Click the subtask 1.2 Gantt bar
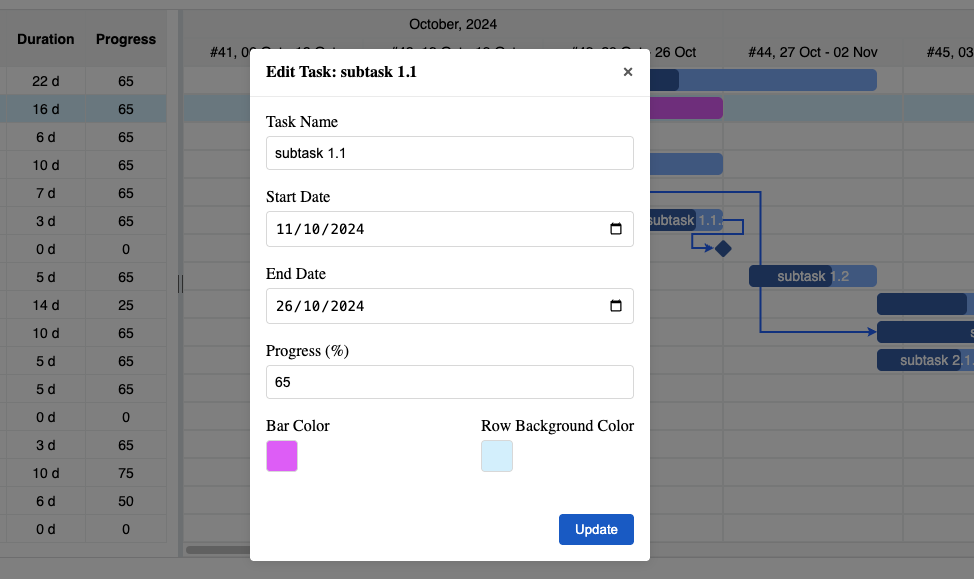The height and width of the screenshot is (579, 974). [x=812, y=276]
